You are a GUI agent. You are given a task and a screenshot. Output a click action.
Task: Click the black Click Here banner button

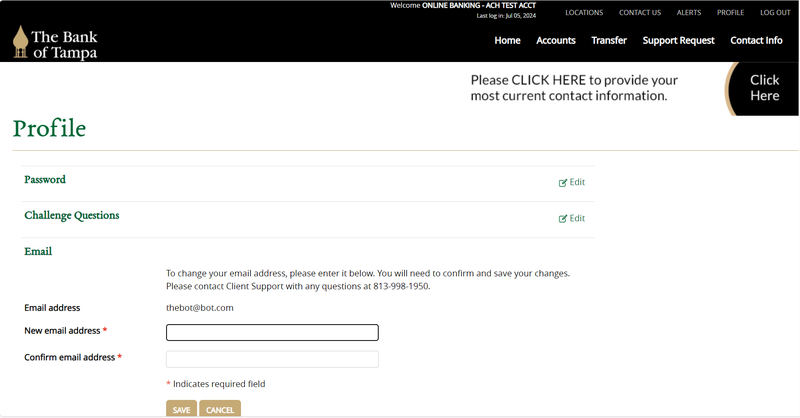tap(764, 88)
